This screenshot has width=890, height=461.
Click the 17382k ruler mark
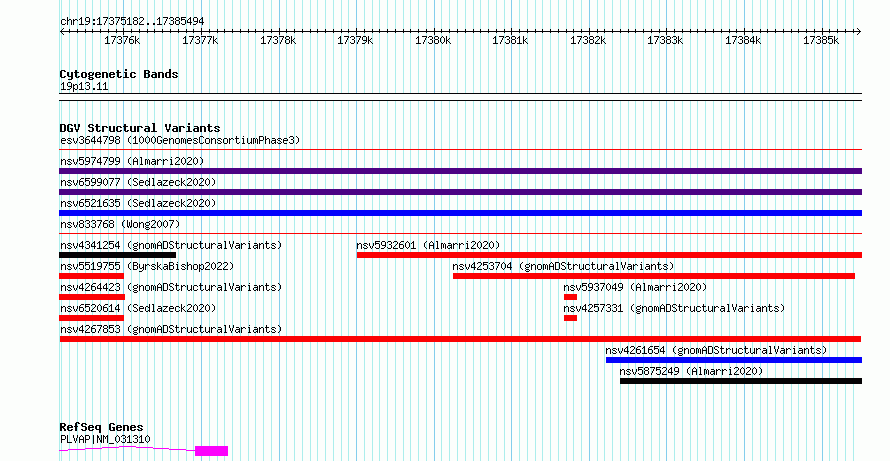click(x=587, y=40)
